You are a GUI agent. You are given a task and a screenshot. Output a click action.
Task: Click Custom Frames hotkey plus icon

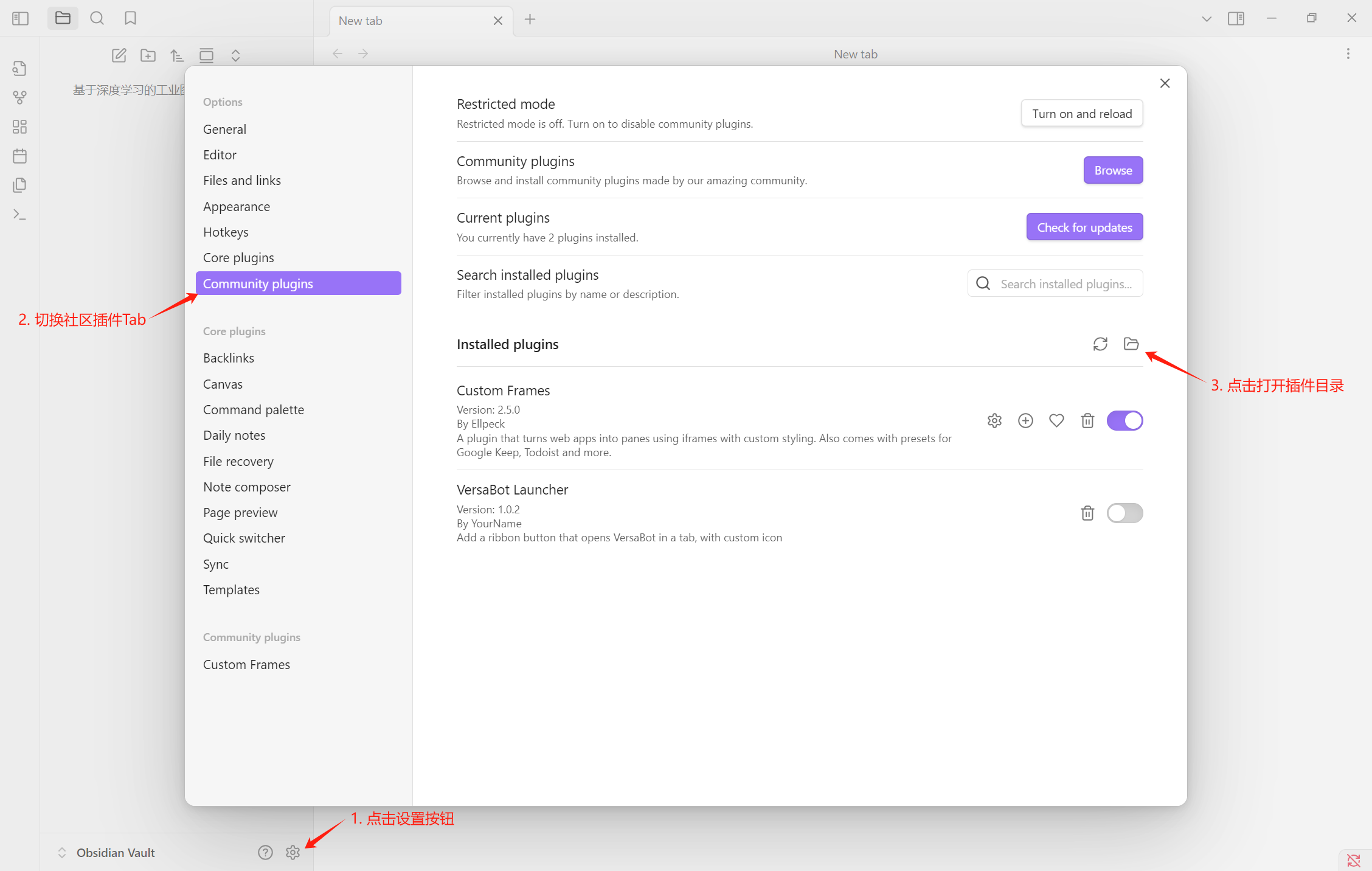pos(1025,420)
